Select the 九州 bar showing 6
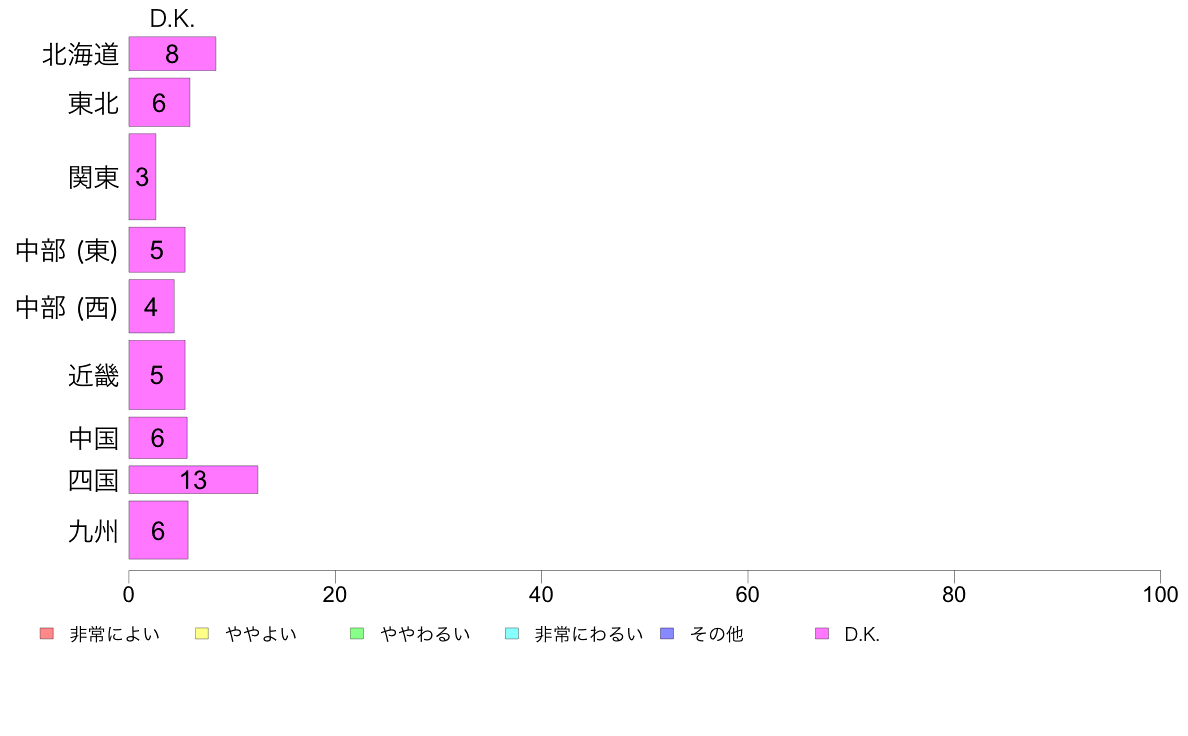1188x736 pixels. pyautogui.click(x=158, y=530)
